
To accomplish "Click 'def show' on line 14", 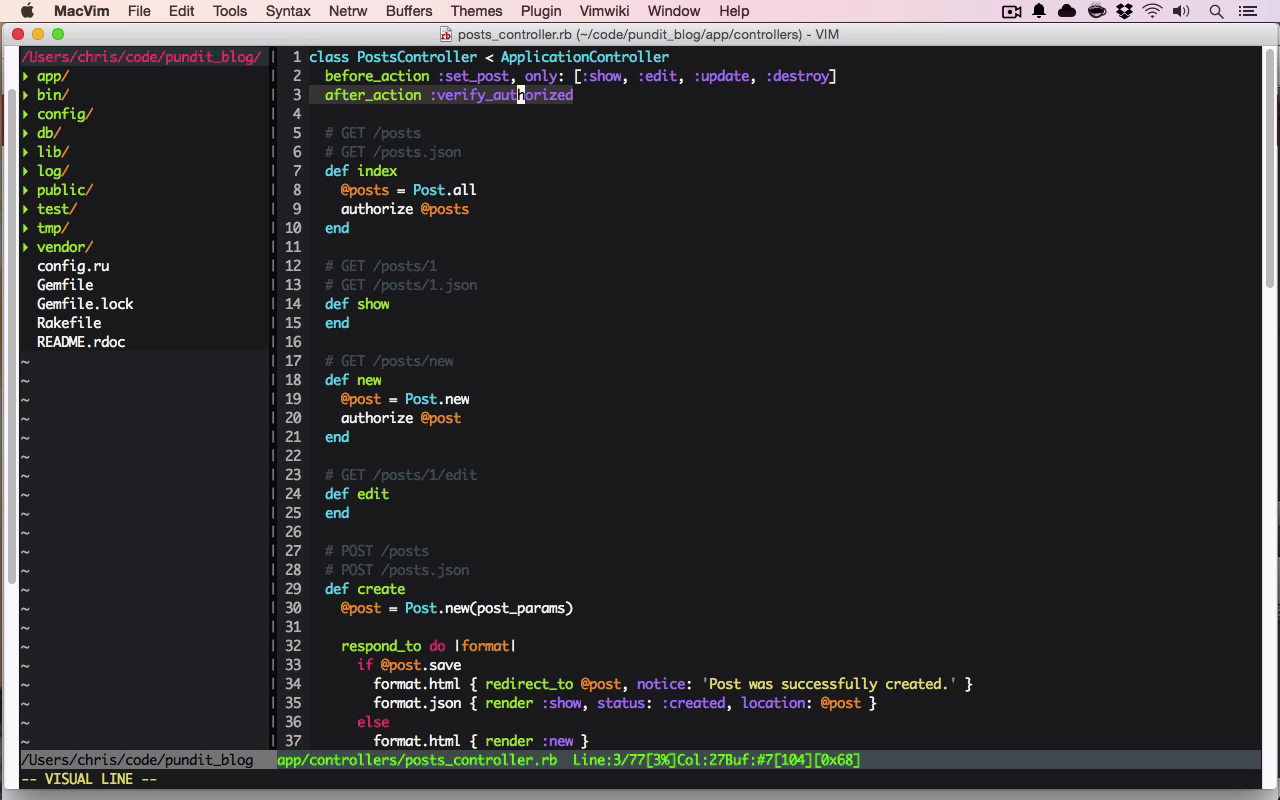I will click(x=357, y=304).
